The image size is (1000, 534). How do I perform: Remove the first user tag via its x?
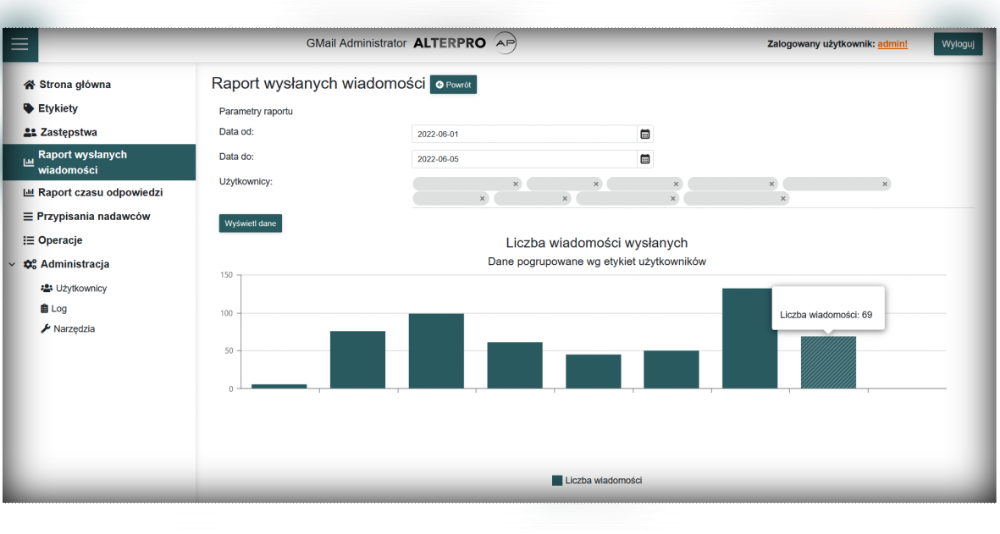[516, 184]
